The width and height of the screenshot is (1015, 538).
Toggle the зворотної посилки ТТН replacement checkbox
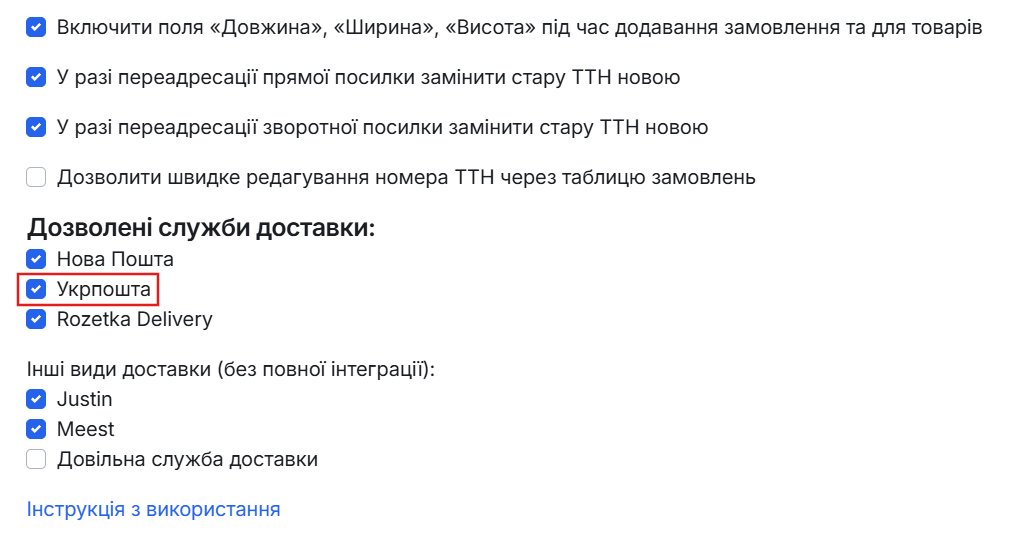tap(36, 127)
